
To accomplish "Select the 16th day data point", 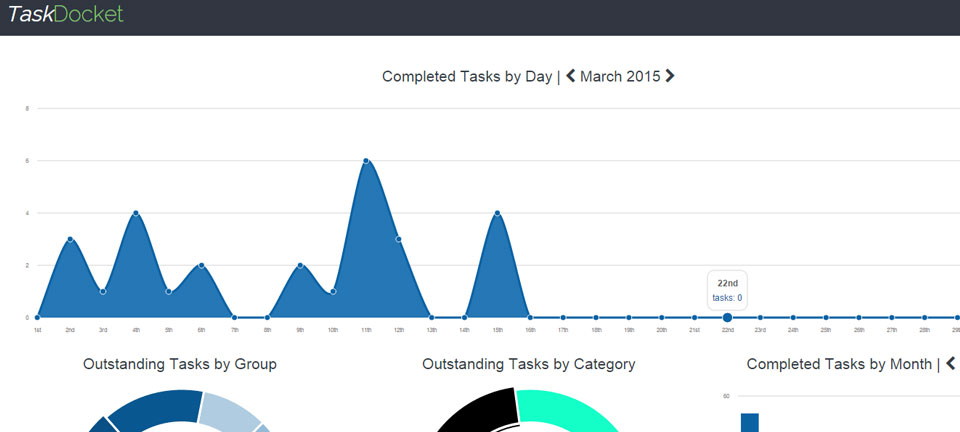I will click(x=530, y=318).
